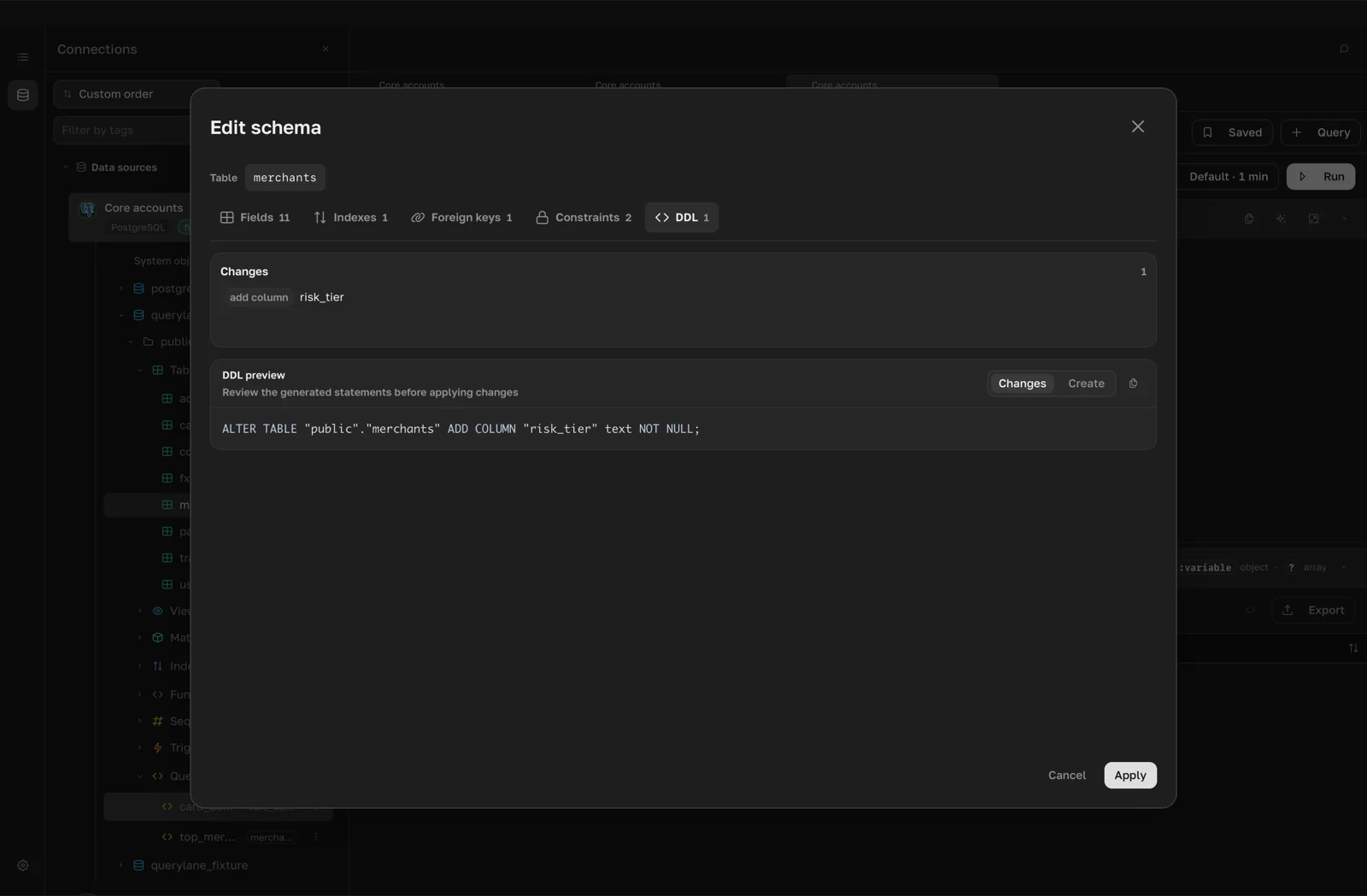
Task: Open the Foreign keys tab
Action: pos(461,218)
